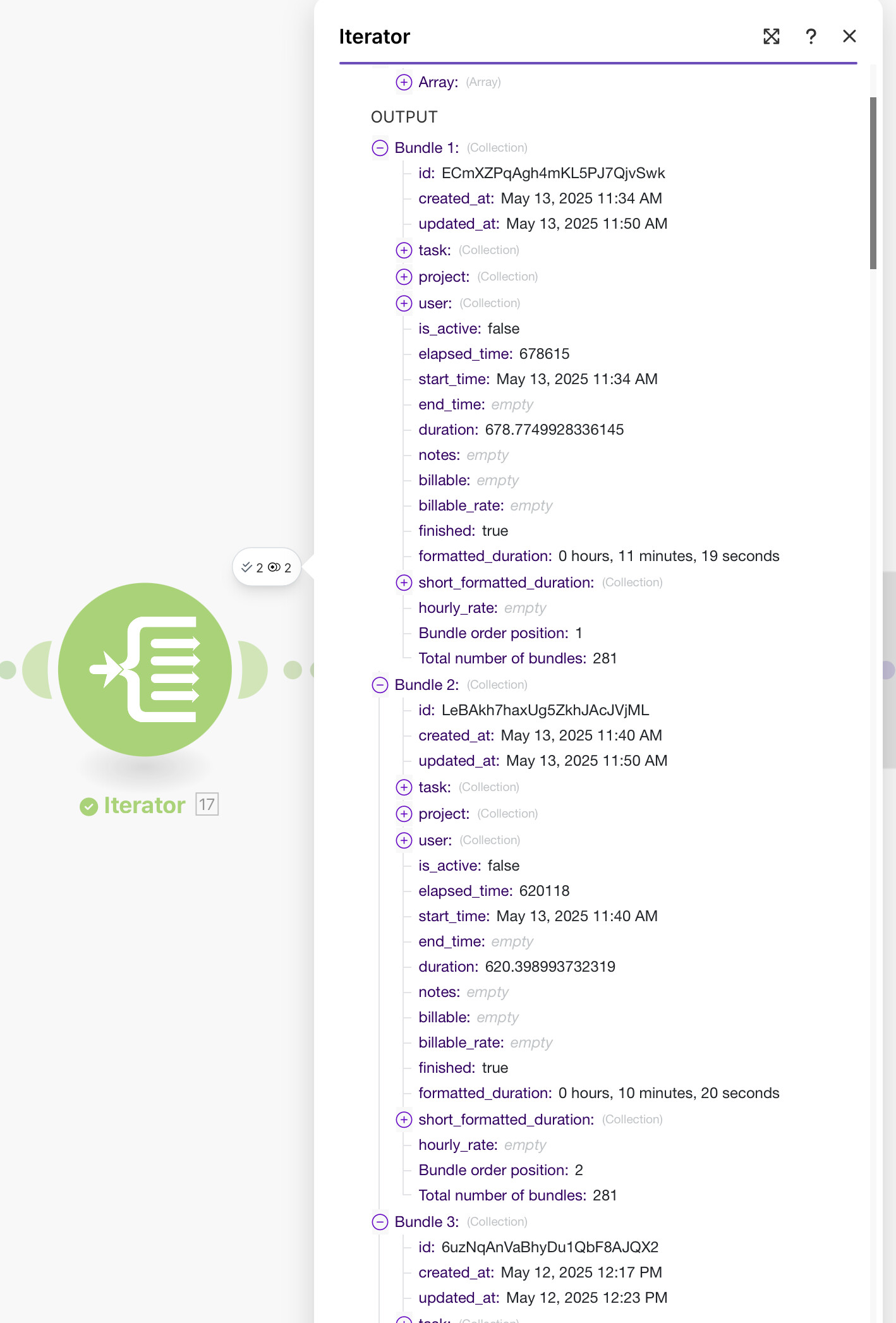
Task: Expand short_formatted_duration in Bundle 1
Action: pyautogui.click(x=404, y=583)
